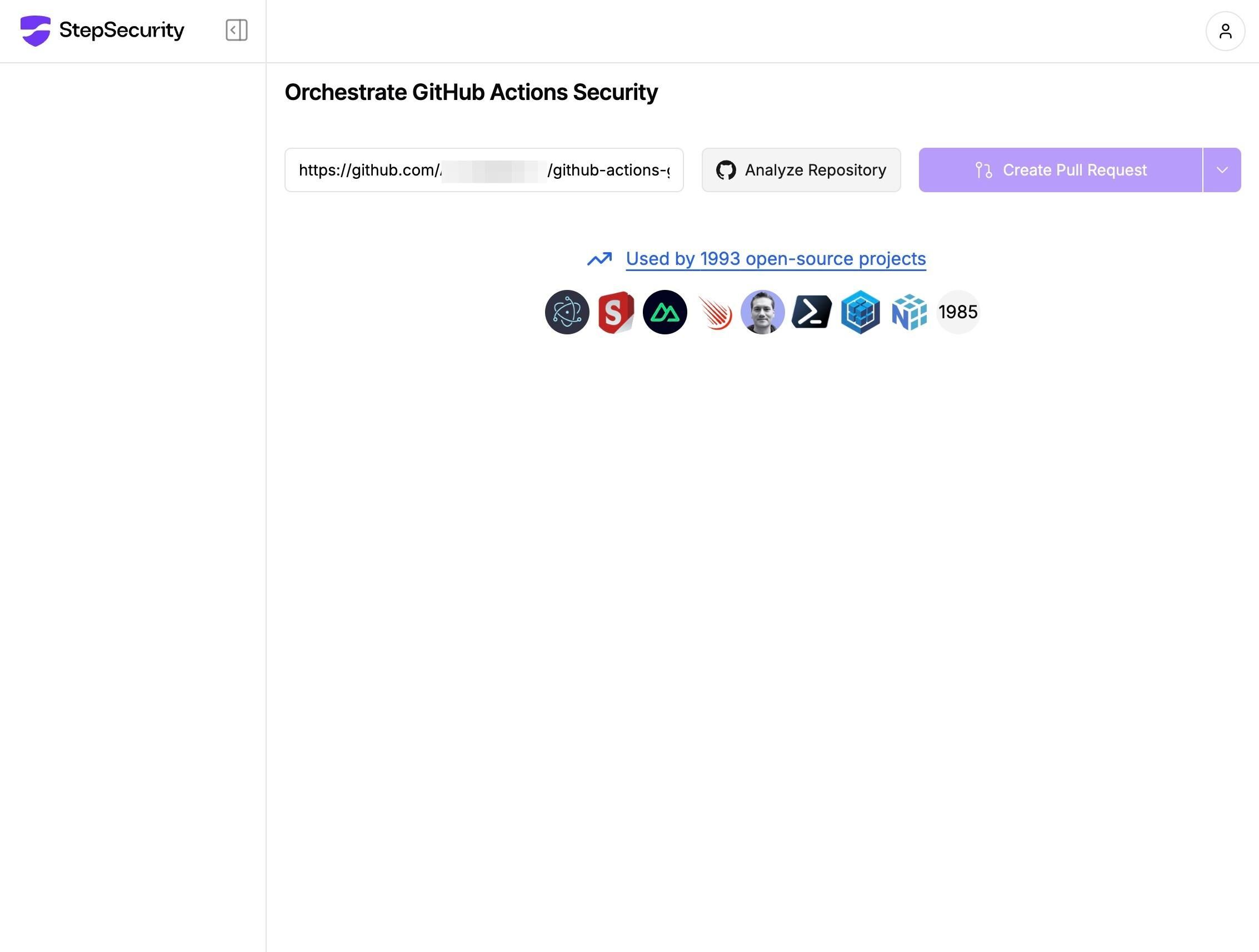Click the 1985 more projects badge
This screenshot has height=952, width=1259.
coord(958,312)
